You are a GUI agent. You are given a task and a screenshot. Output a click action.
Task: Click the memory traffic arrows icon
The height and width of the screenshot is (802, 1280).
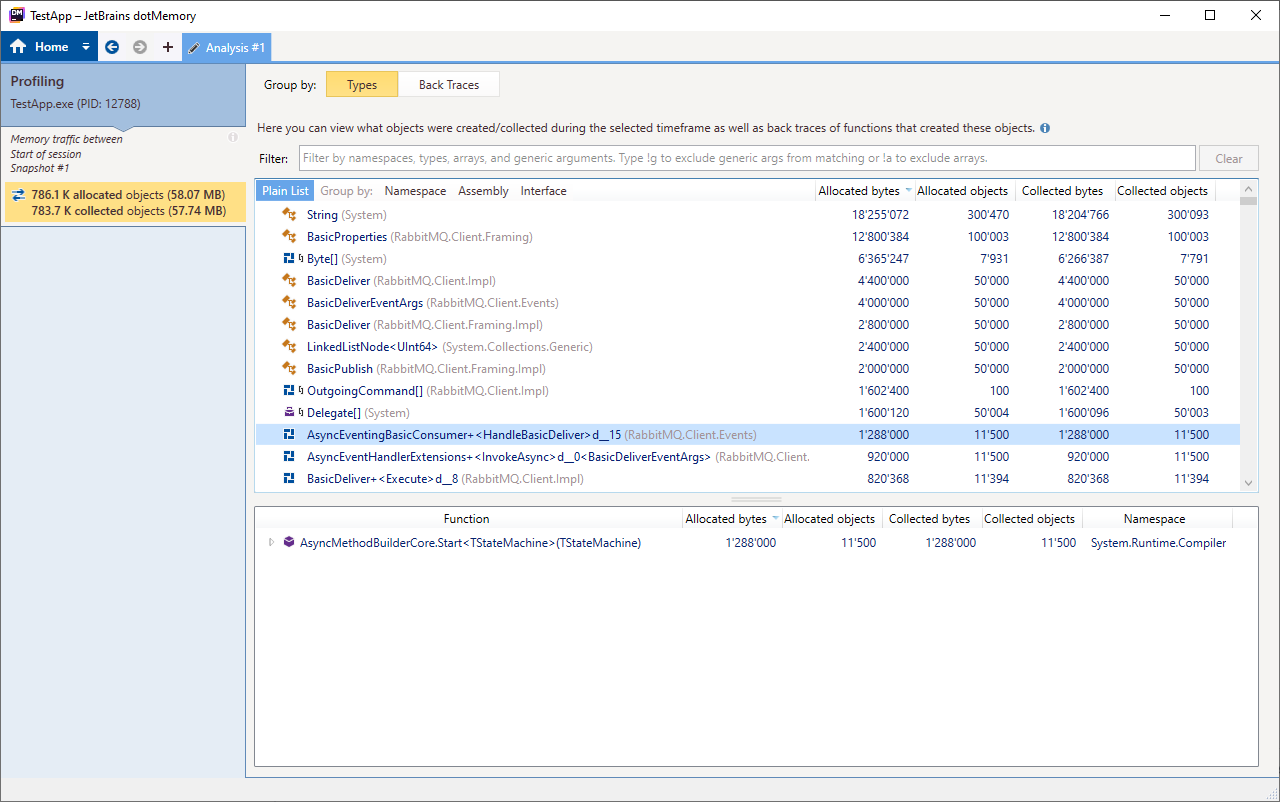coord(18,195)
